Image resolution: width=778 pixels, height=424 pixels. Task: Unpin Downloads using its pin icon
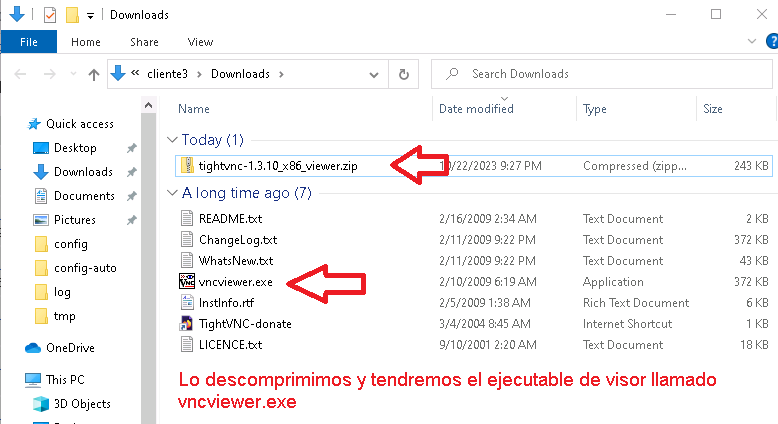[x=131, y=172]
